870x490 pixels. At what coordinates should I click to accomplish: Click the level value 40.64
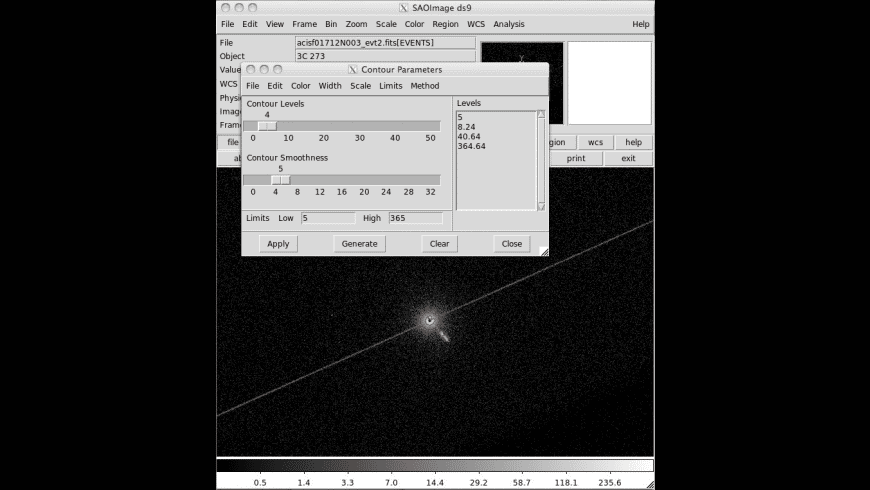[x=469, y=137]
